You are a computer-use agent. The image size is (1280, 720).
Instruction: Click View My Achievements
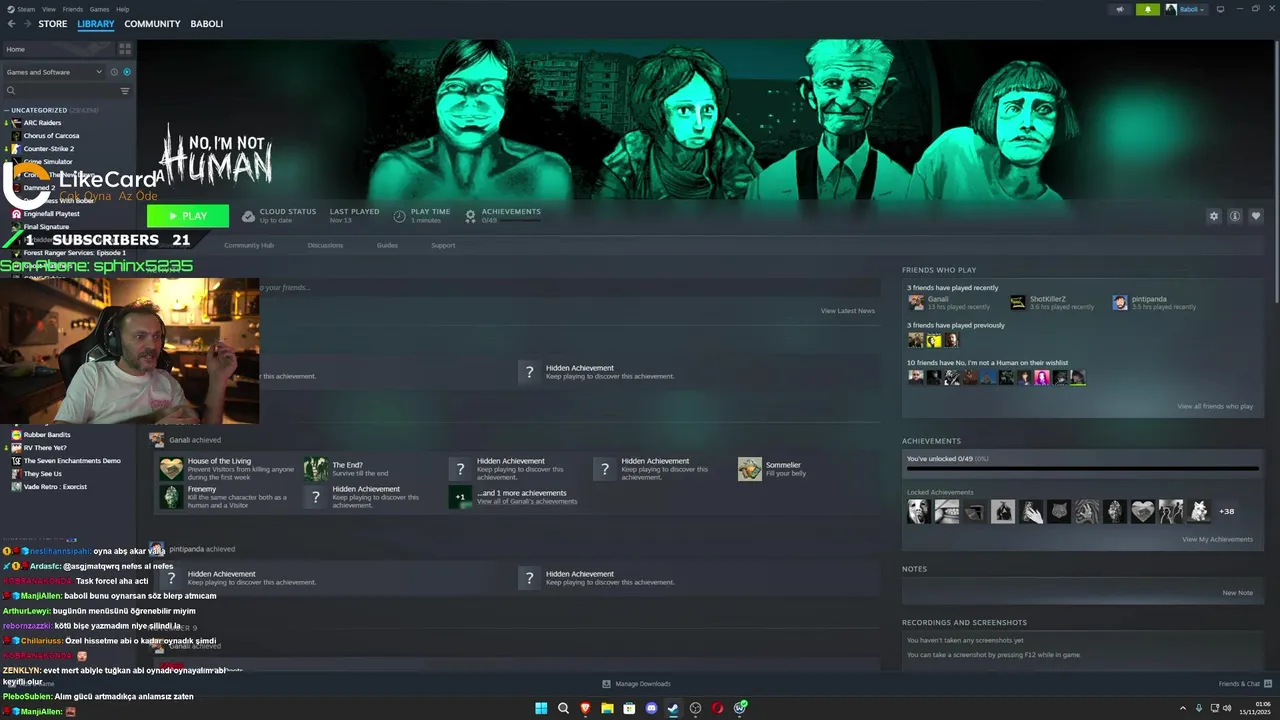(1217, 539)
